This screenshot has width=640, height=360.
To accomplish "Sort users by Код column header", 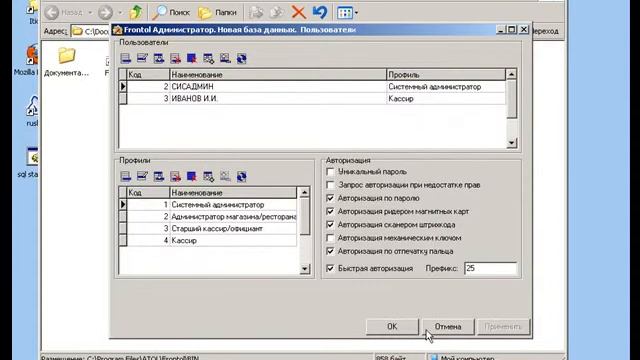I will pyautogui.click(x=148, y=75).
